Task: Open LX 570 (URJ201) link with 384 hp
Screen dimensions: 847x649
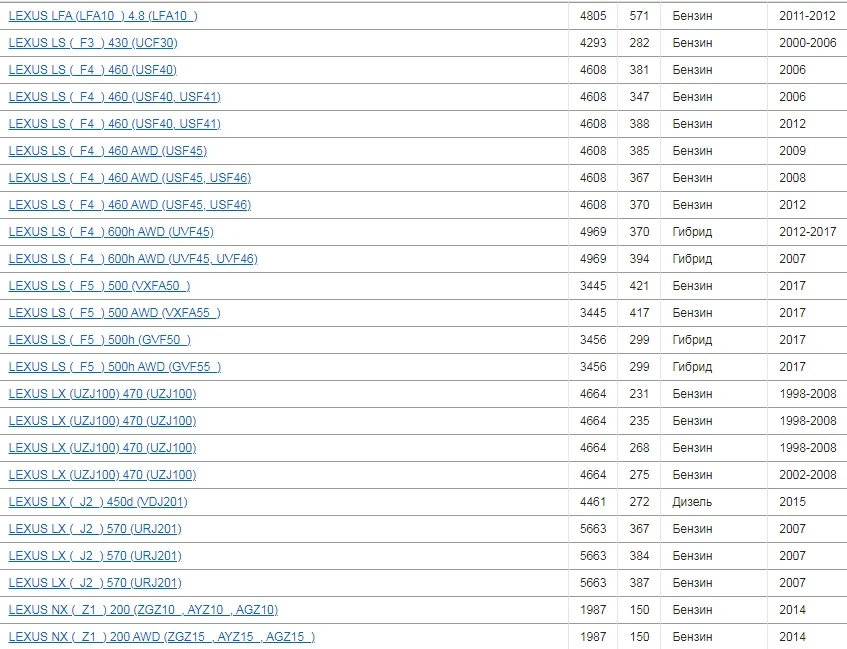Action: point(95,556)
